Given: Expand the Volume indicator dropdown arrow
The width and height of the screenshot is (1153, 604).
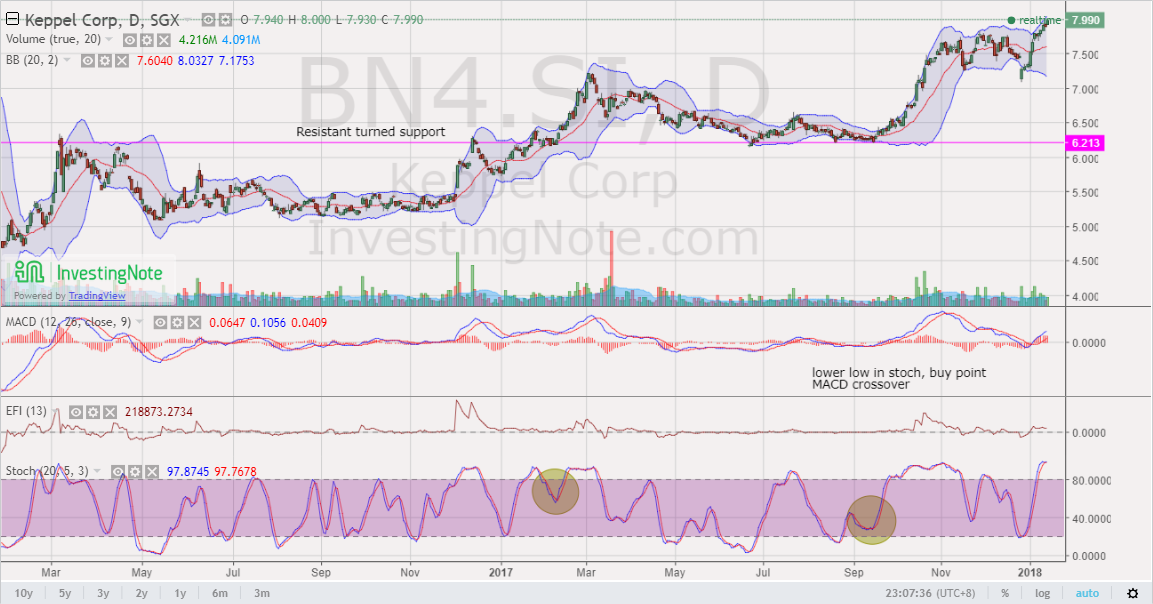Looking at the screenshot, I should [108, 40].
